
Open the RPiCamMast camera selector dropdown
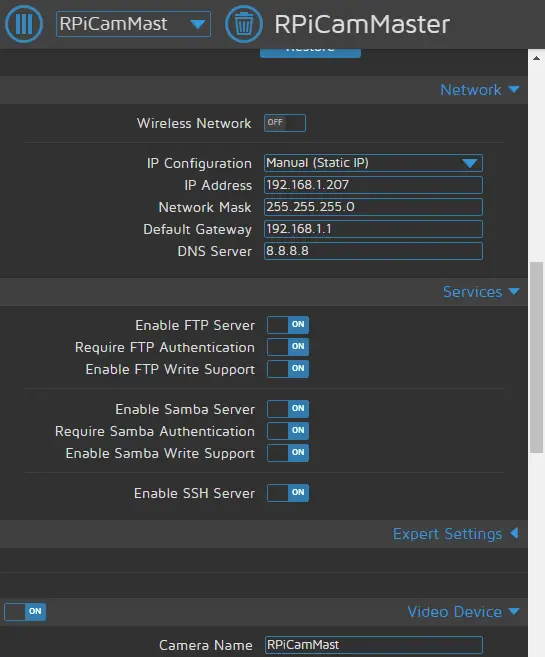[x=133, y=24]
